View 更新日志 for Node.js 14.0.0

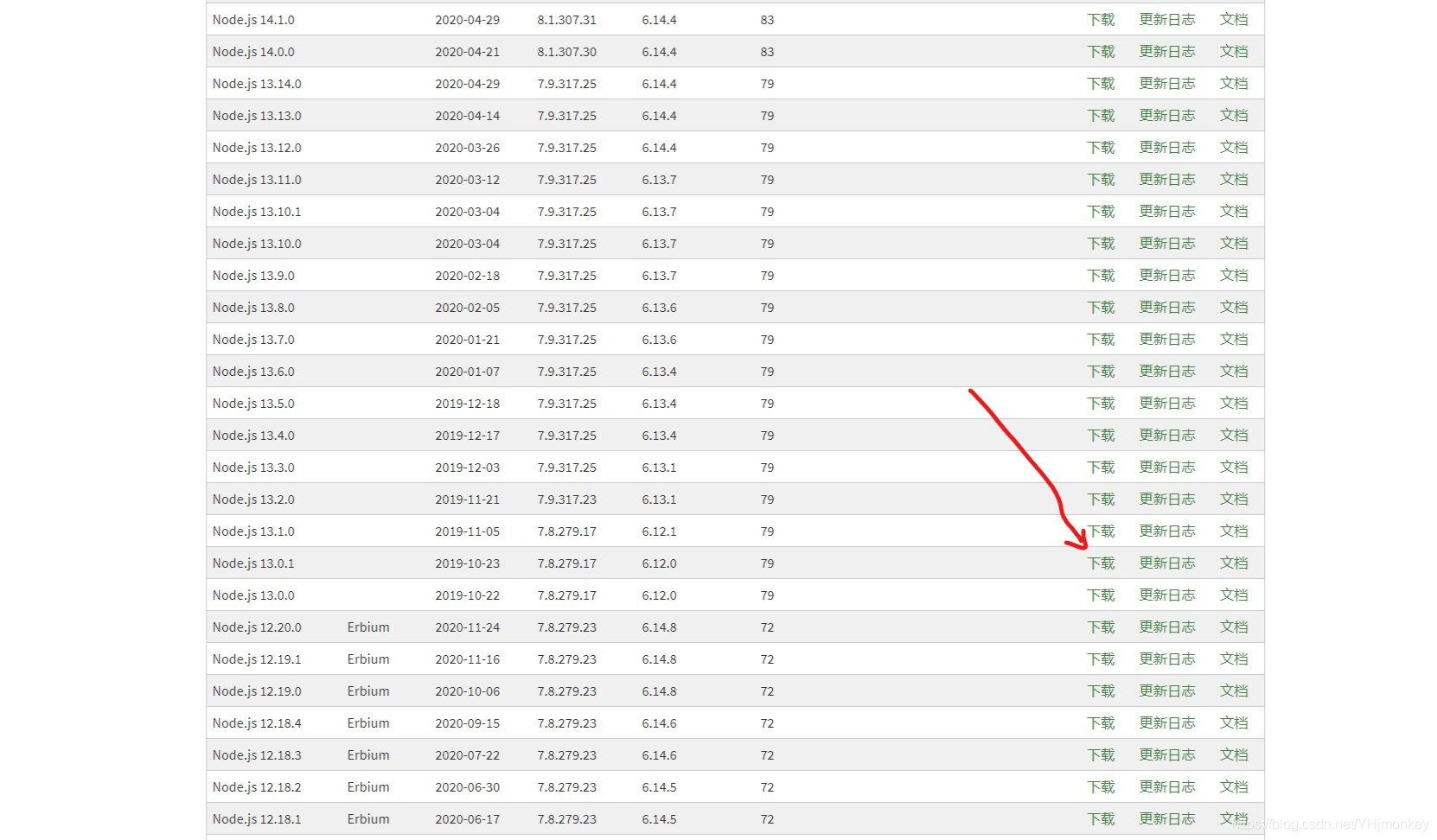tap(1167, 52)
